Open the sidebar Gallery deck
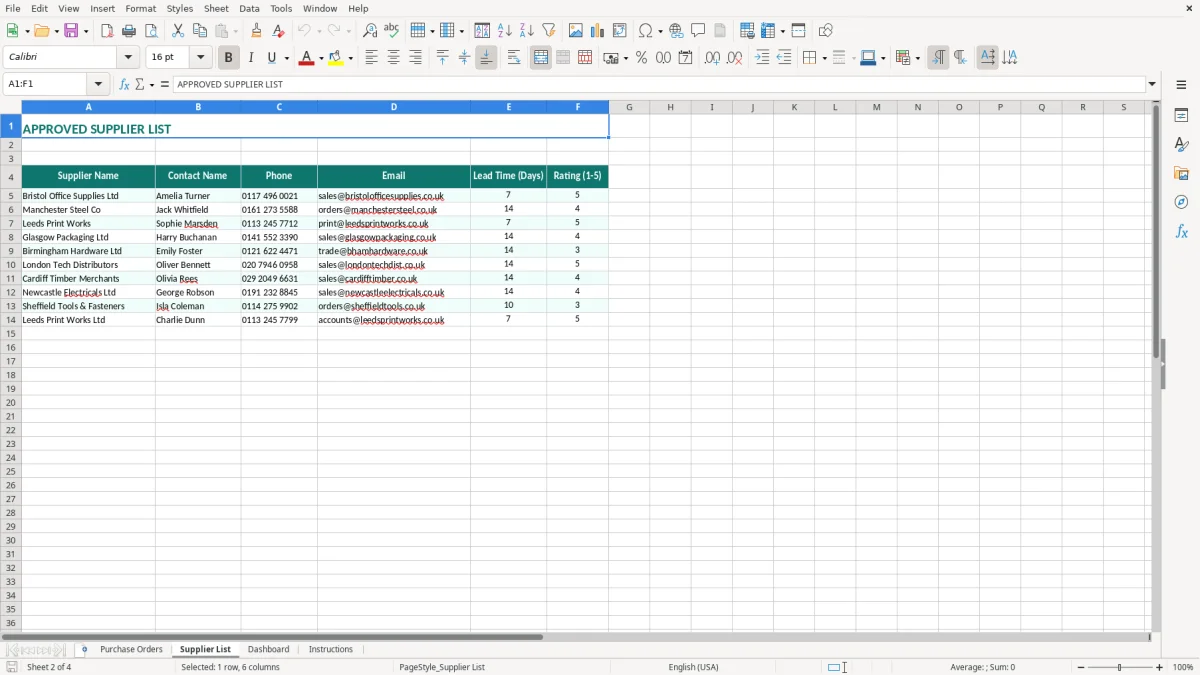Viewport: 1200px width, 675px height. tap(1181, 173)
